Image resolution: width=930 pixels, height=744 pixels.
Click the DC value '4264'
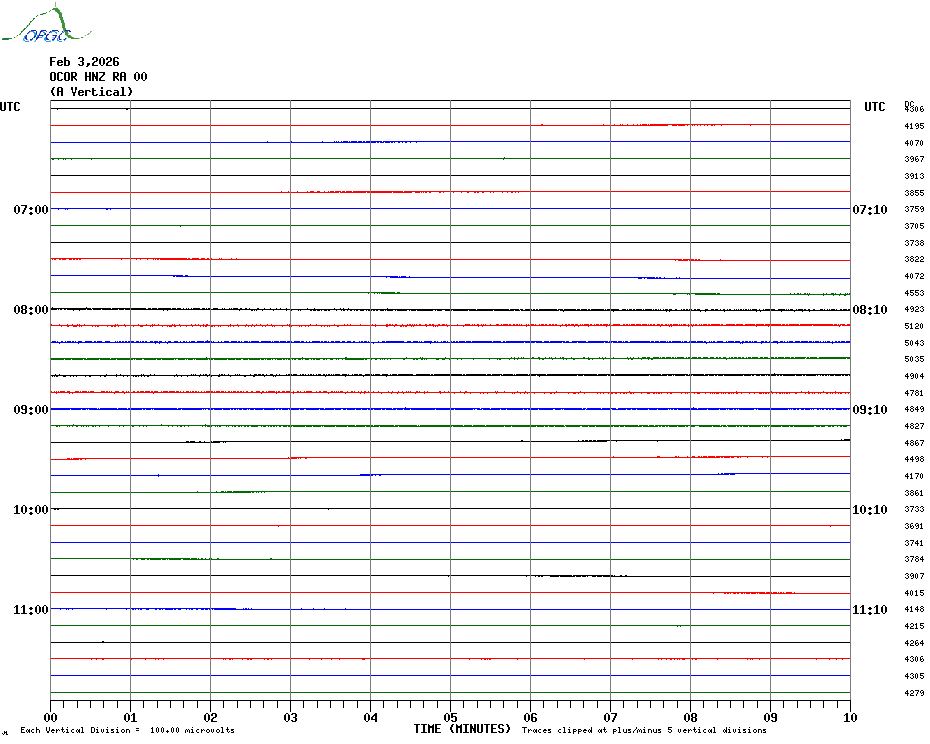coord(914,643)
